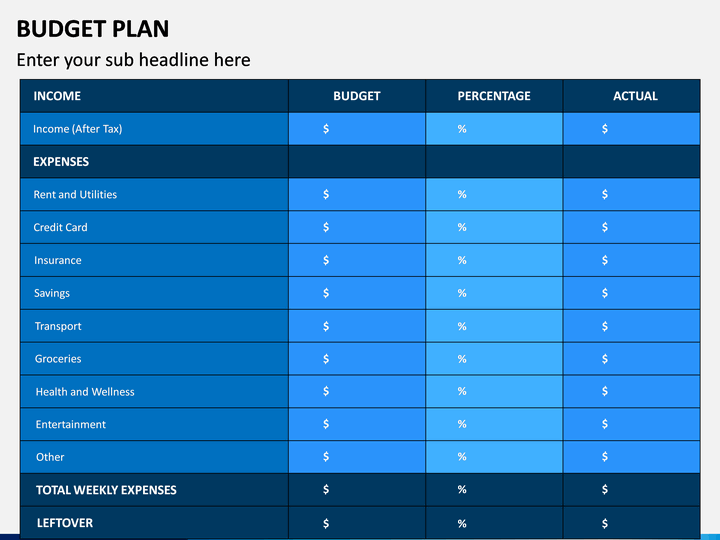This screenshot has height=540, width=720.
Task: Select the EXPENSES section header cell
Action: point(154,162)
